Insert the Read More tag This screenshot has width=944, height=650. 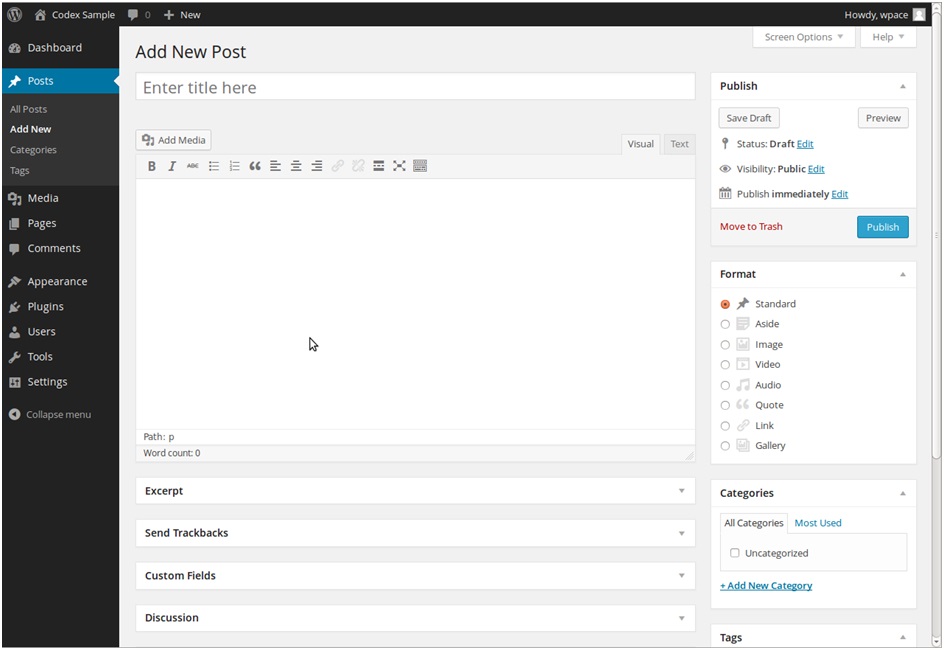[379, 166]
